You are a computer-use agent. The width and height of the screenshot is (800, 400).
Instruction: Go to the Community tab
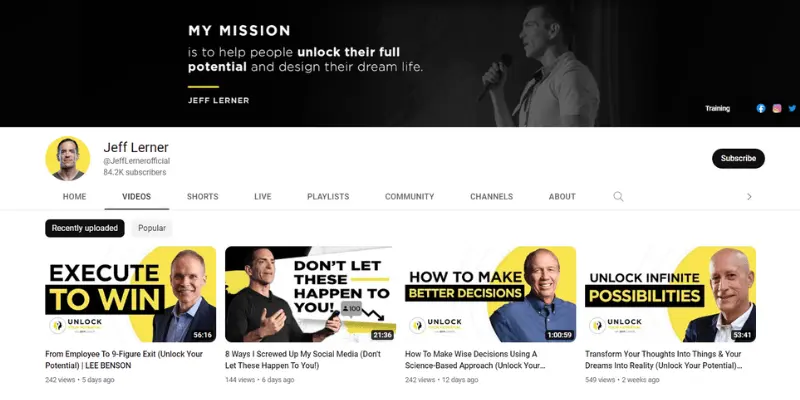pos(410,196)
